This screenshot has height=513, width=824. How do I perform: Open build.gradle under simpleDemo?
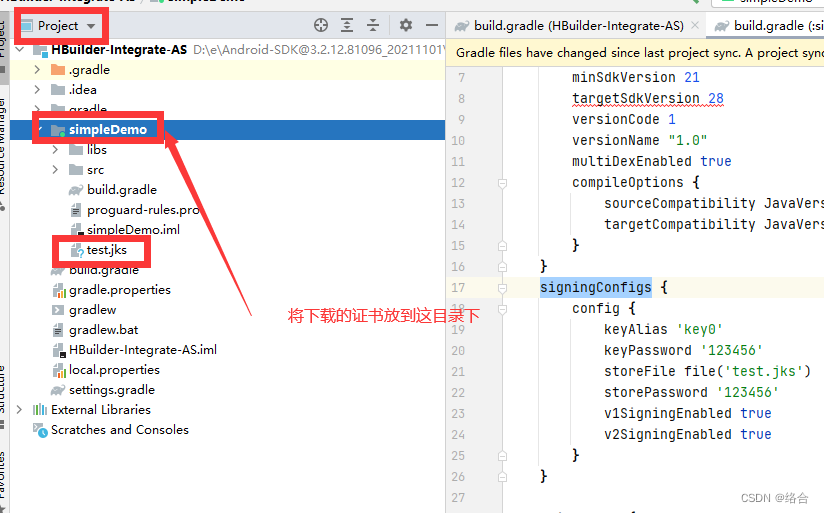121,190
